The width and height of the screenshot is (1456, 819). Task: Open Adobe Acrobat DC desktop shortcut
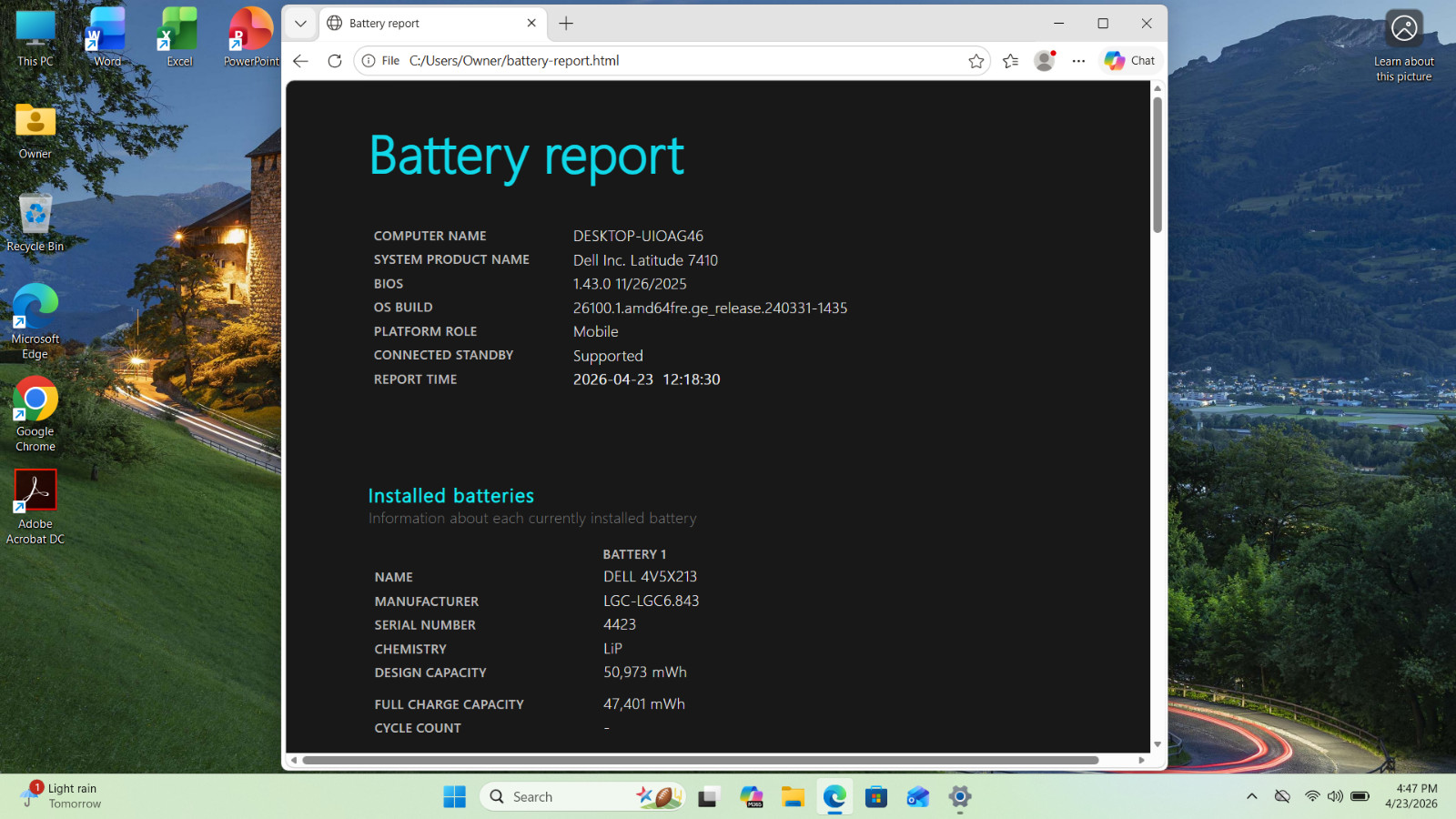35,508
